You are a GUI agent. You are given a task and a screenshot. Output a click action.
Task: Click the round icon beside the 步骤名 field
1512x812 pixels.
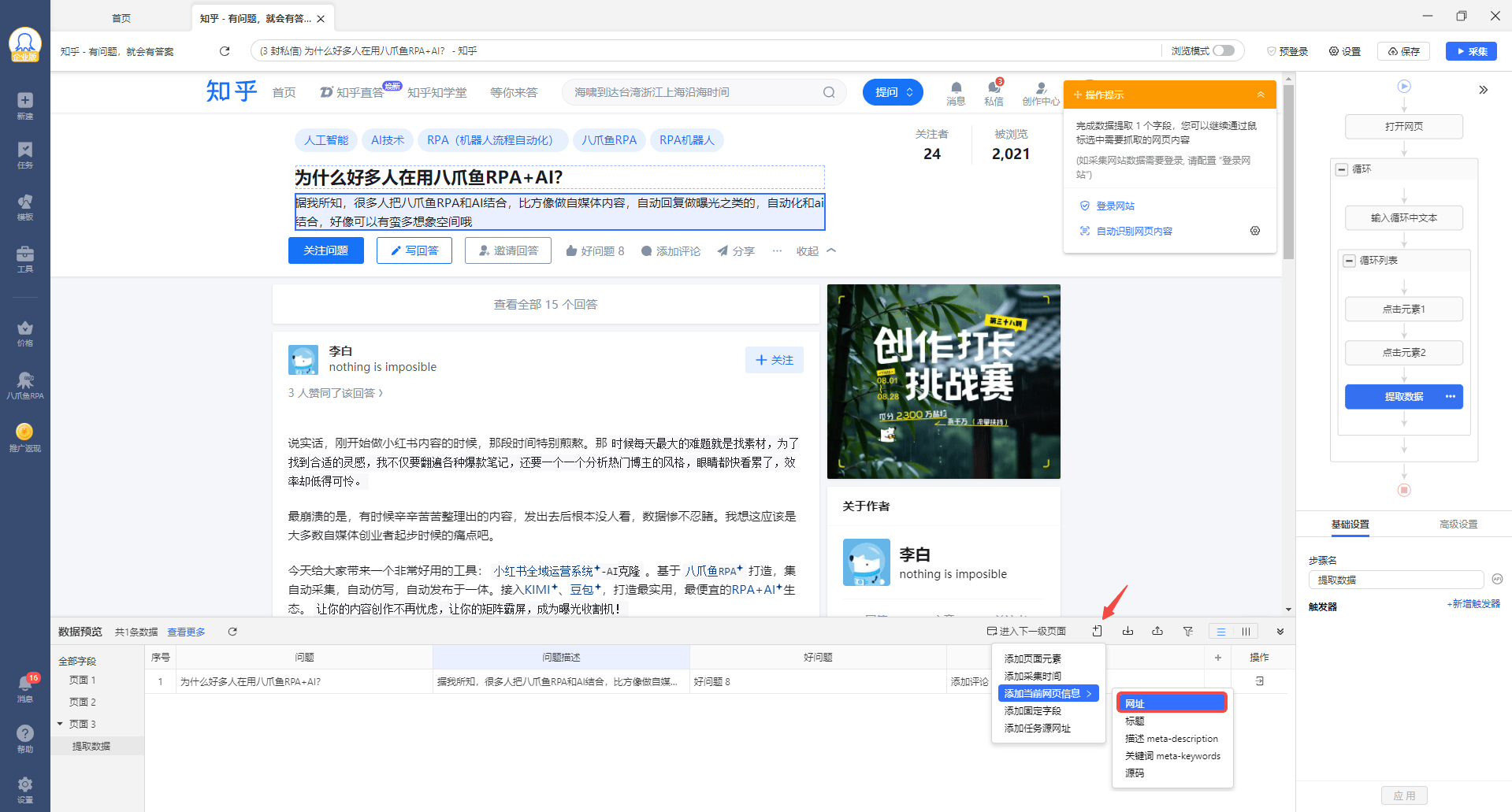pos(1498,579)
